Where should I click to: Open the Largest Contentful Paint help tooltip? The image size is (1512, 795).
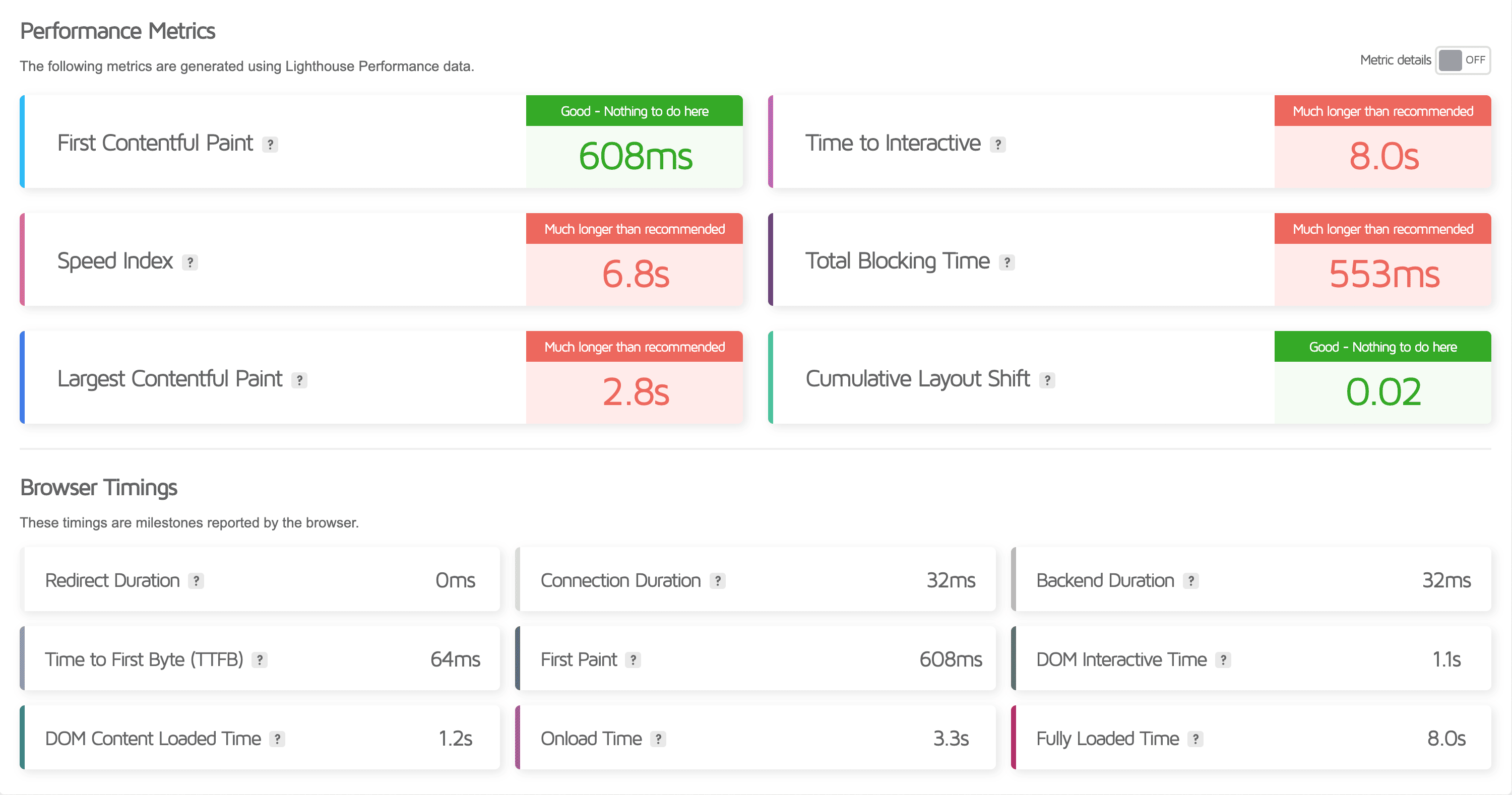[299, 380]
